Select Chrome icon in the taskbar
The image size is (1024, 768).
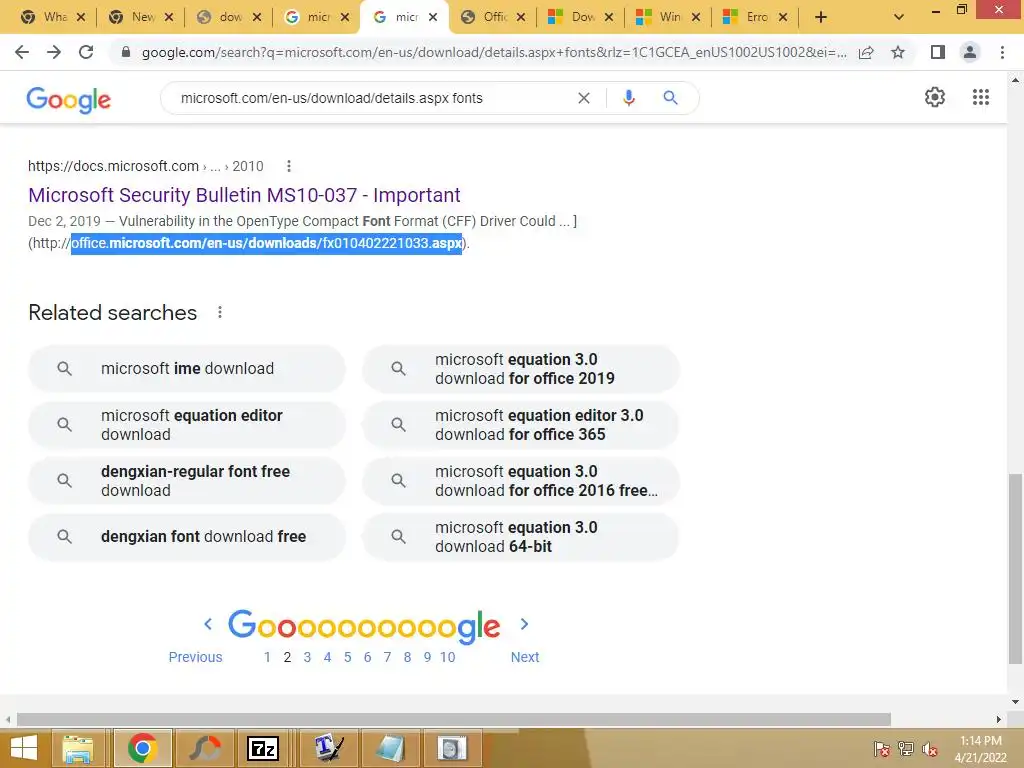[142, 748]
